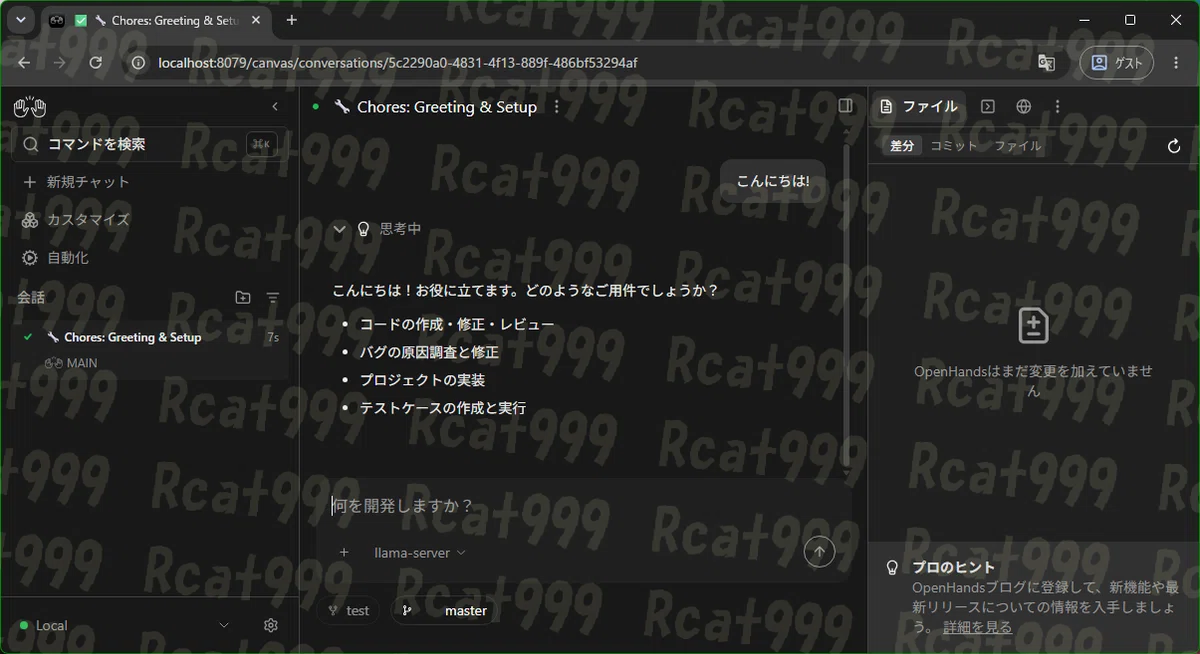The image size is (1200, 654).
Task: Select the 差分 sub-tab
Action: (902, 146)
